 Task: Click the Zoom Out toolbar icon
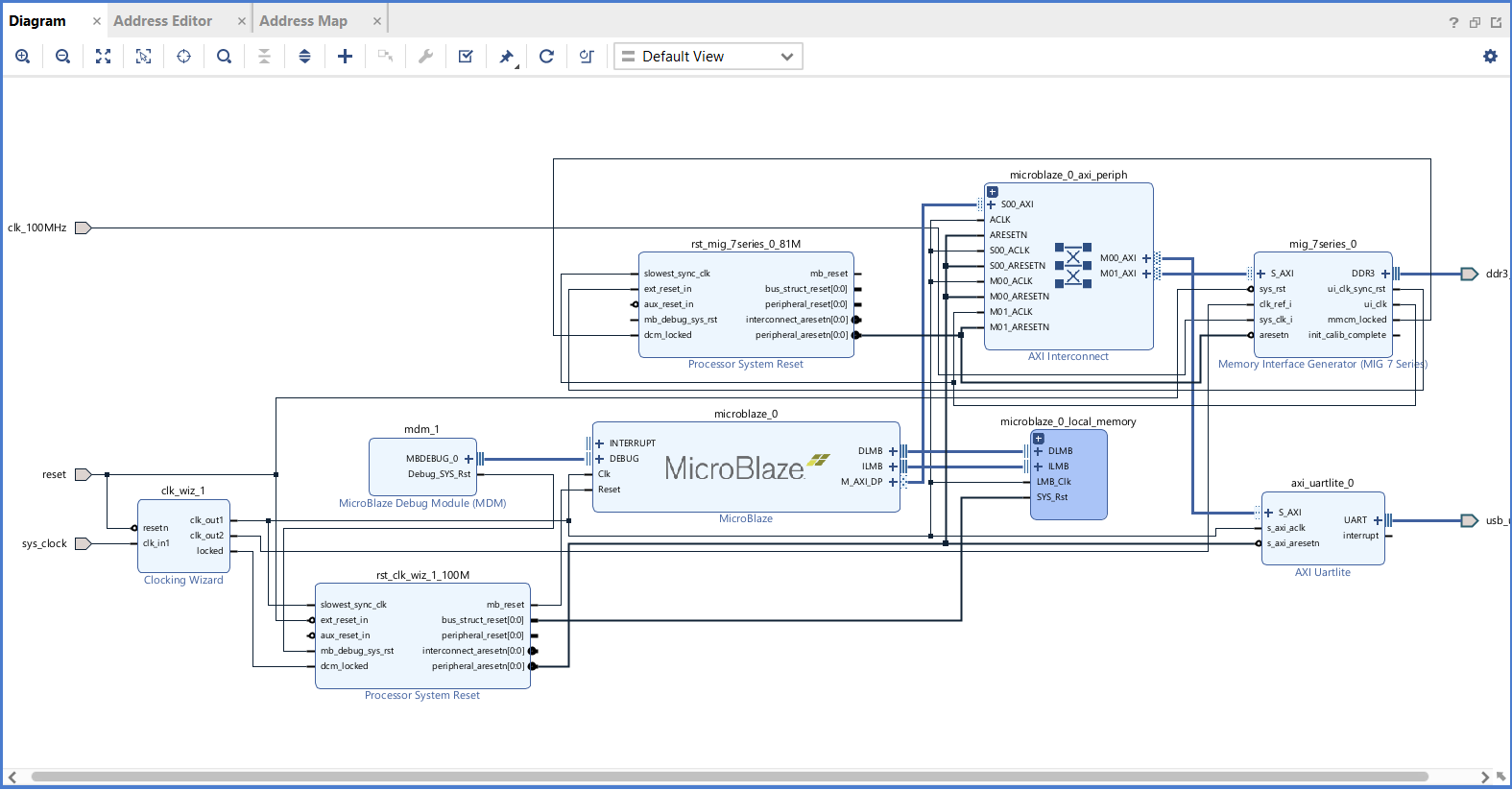[63, 57]
